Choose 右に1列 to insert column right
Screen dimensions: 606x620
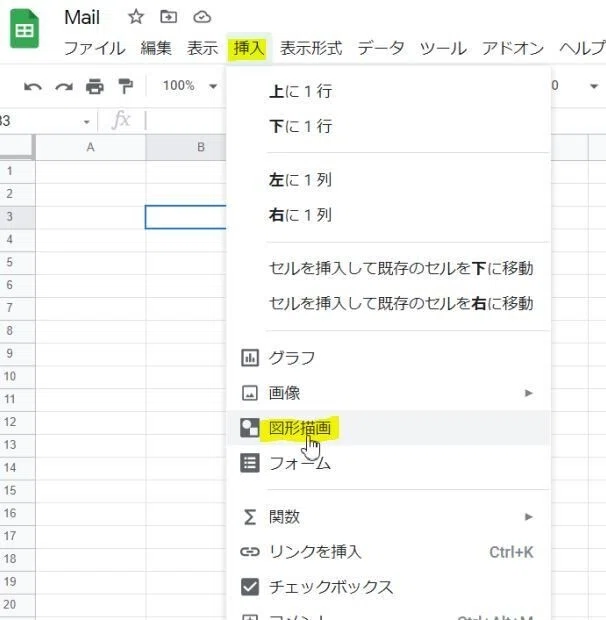[x=389, y=215]
